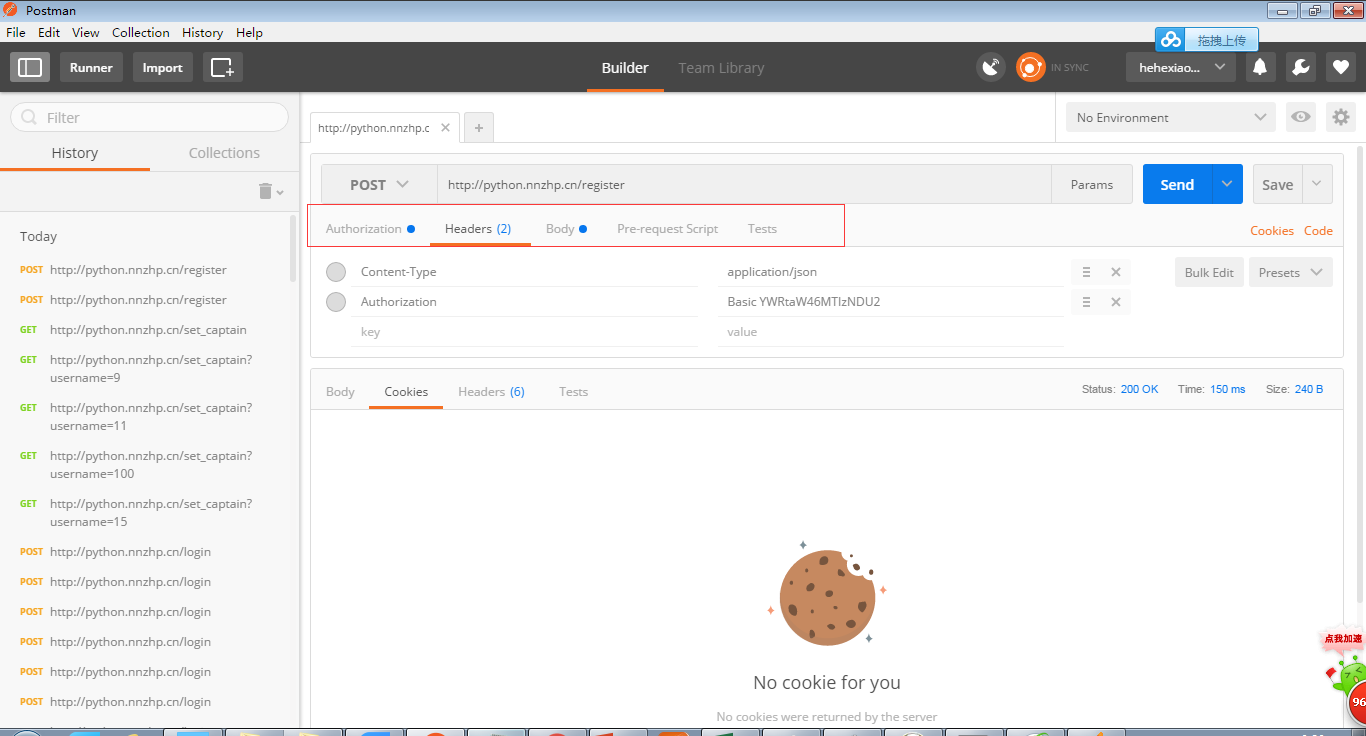Click trash icon to clear history
Viewport: 1366px width, 736px height.
(x=266, y=191)
